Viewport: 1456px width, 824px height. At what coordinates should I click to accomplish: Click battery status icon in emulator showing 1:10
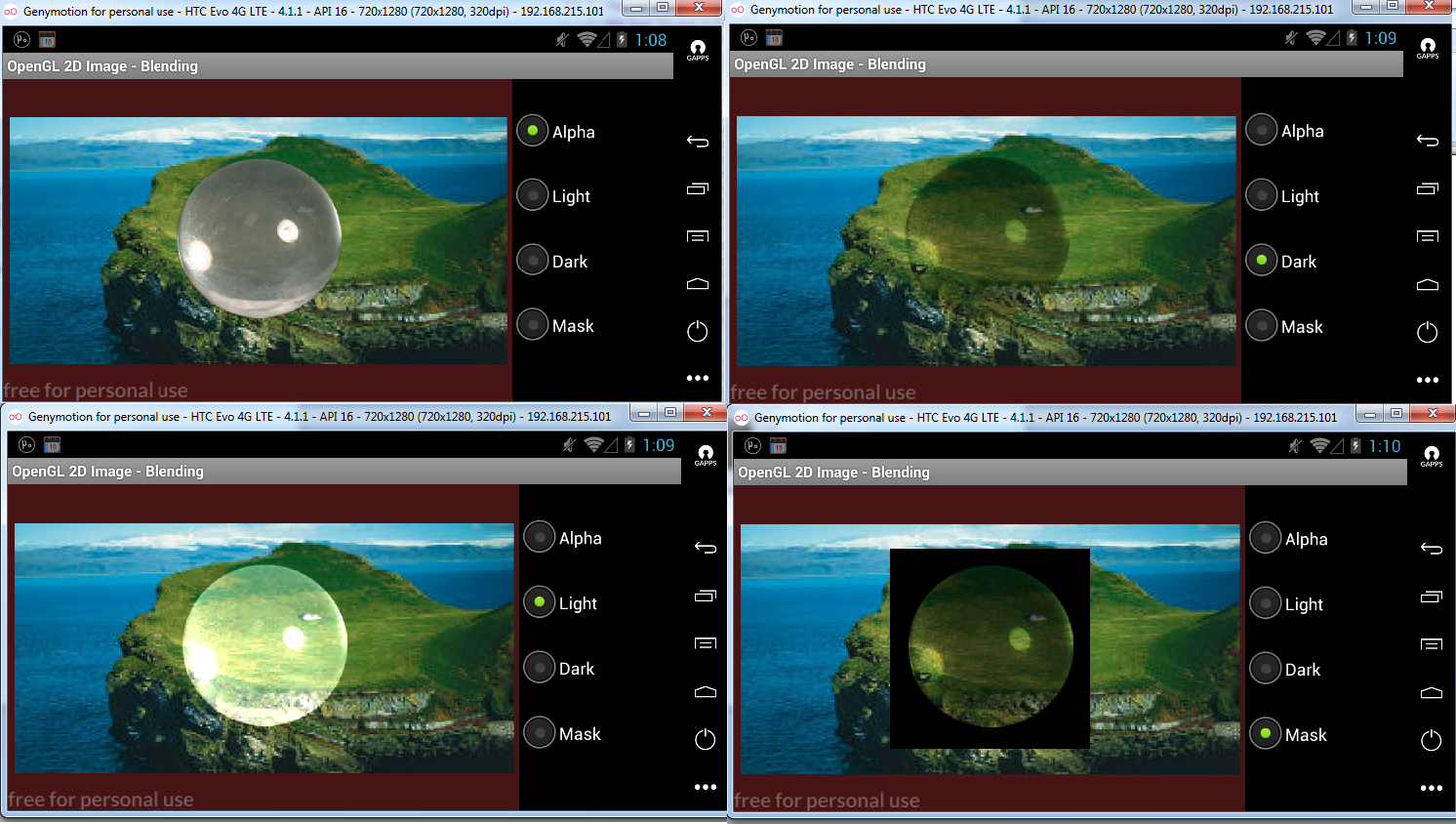tap(1355, 446)
